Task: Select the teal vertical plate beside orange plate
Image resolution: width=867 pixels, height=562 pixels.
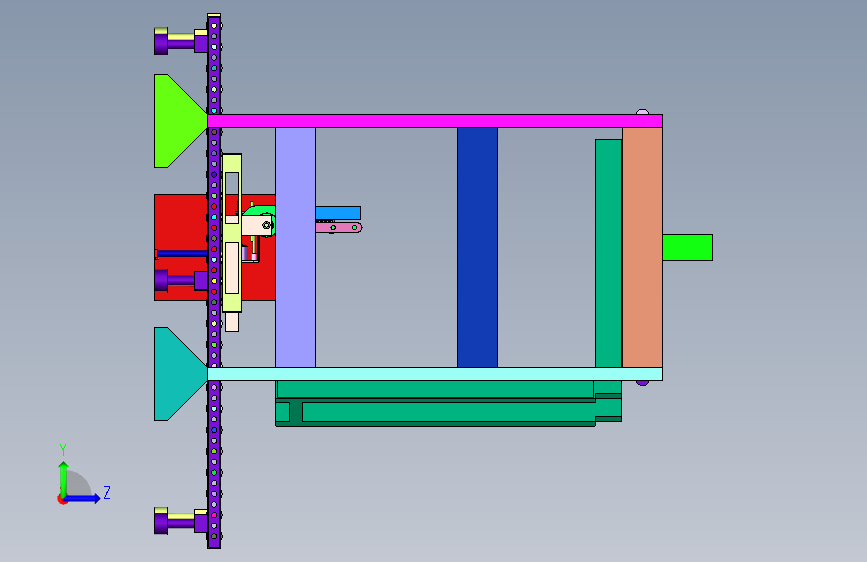Action: pyautogui.click(x=608, y=253)
